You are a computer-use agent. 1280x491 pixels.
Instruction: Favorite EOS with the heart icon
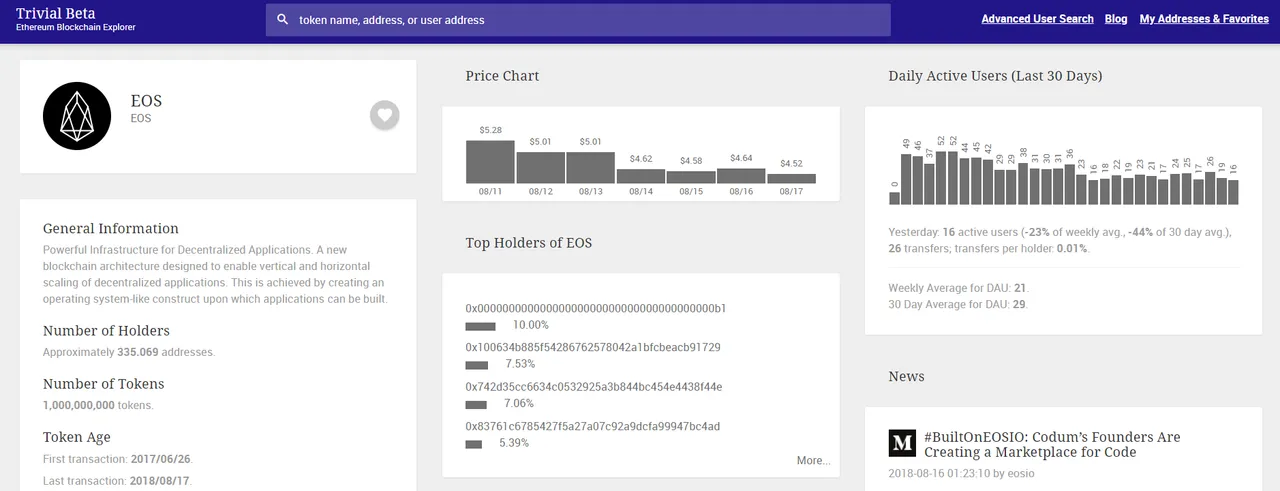click(x=385, y=115)
